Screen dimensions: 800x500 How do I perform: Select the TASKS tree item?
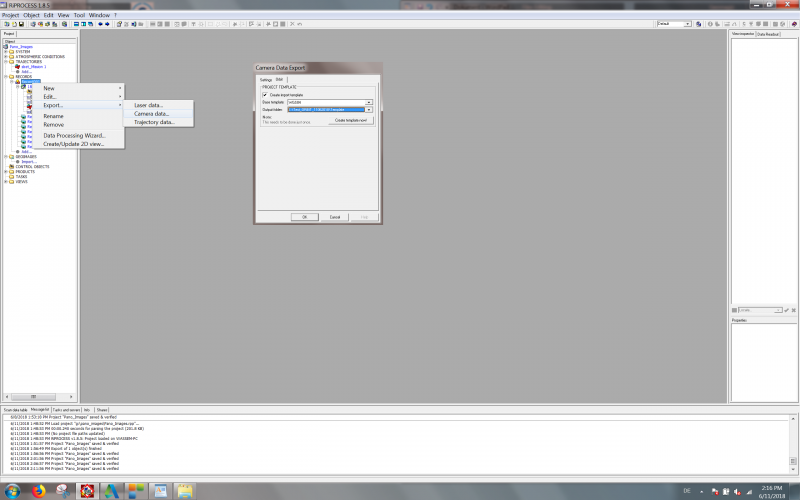coord(21,177)
